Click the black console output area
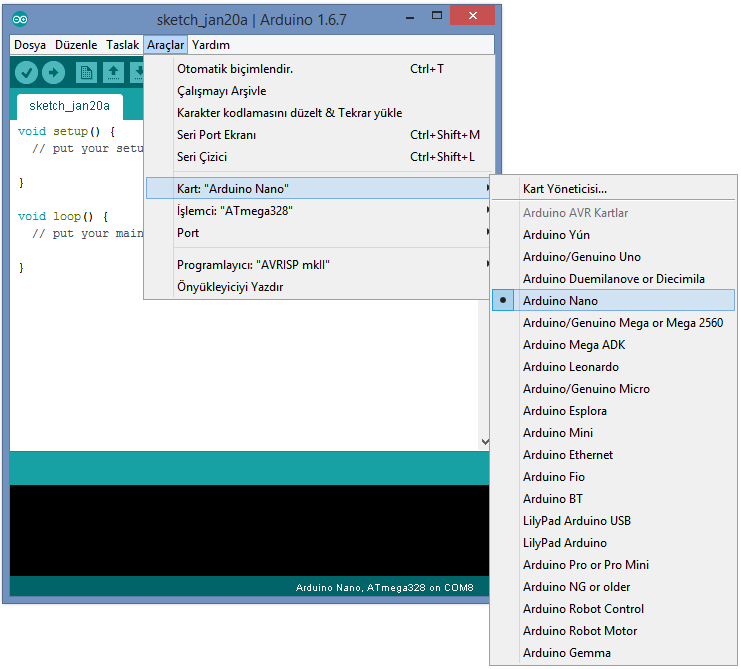This screenshot has height=669, width=741. (250, 530)
